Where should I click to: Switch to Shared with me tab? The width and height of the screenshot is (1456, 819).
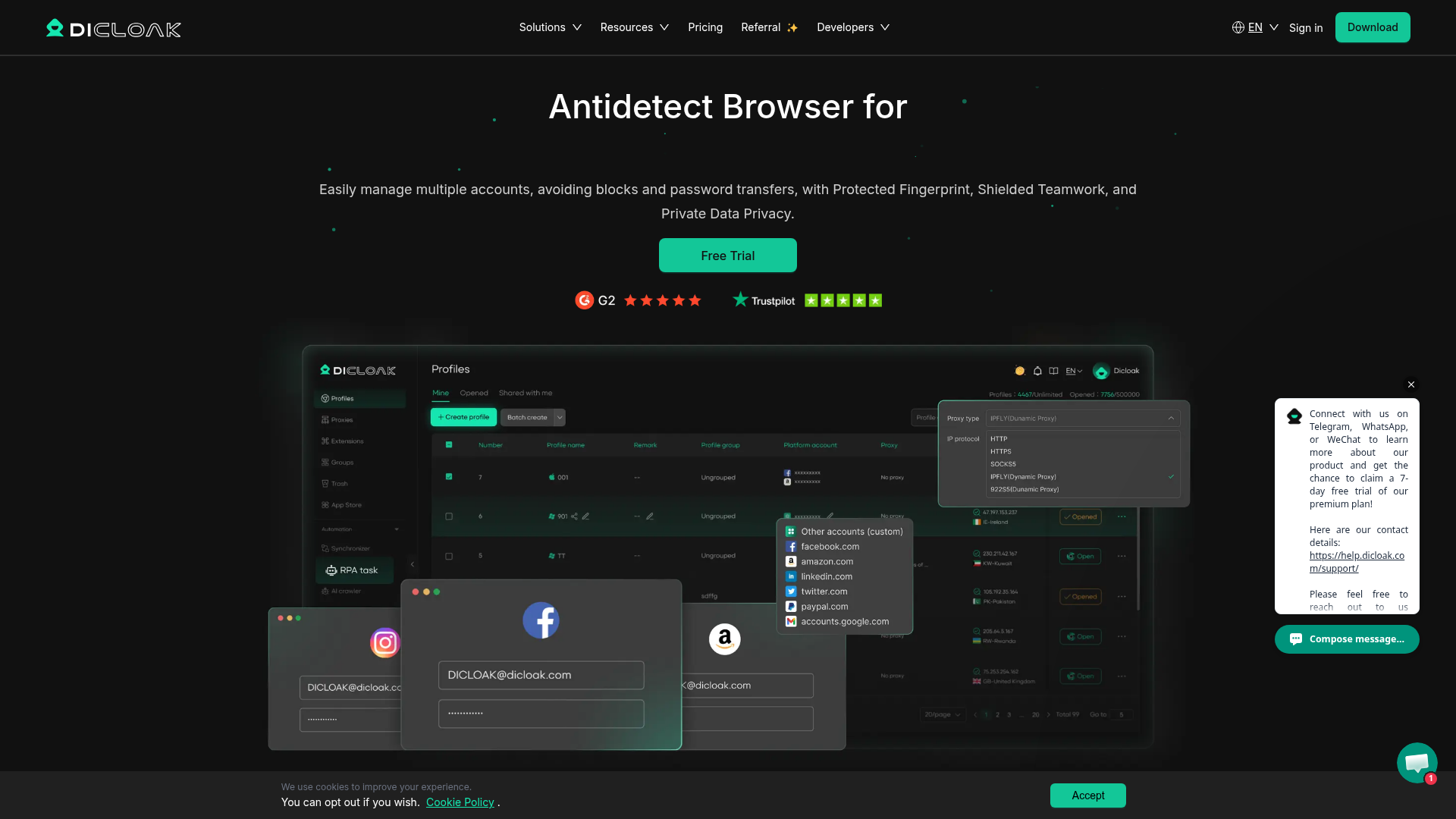point(526,393)
